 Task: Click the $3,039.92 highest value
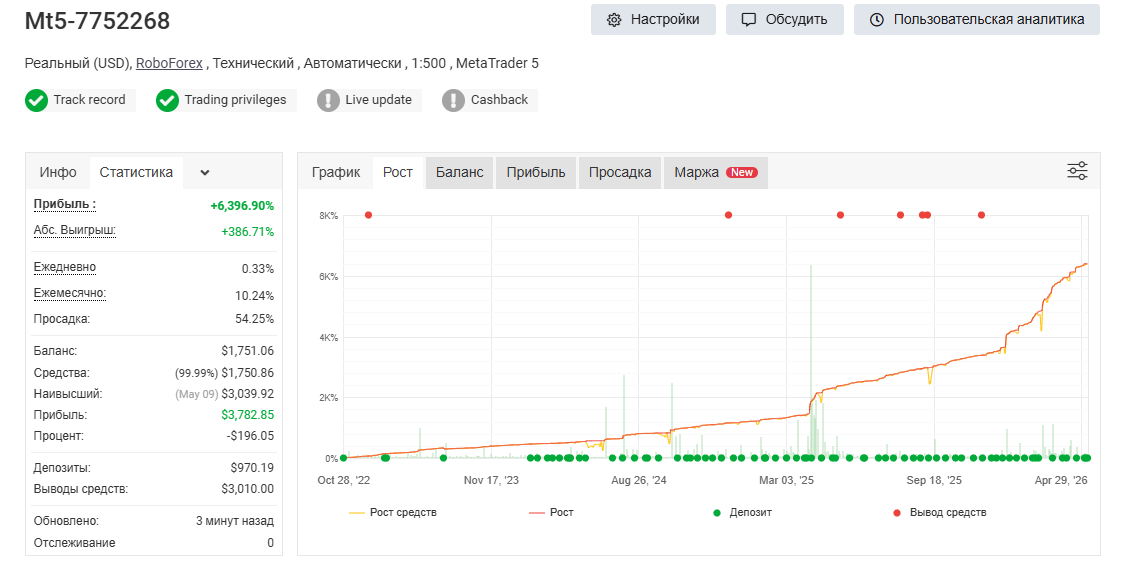(x=248, y=394)
